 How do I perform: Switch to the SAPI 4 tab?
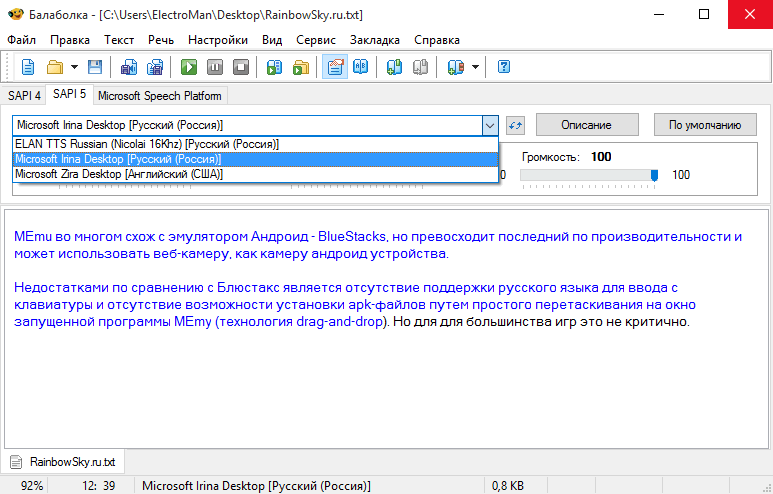point(24,96)
